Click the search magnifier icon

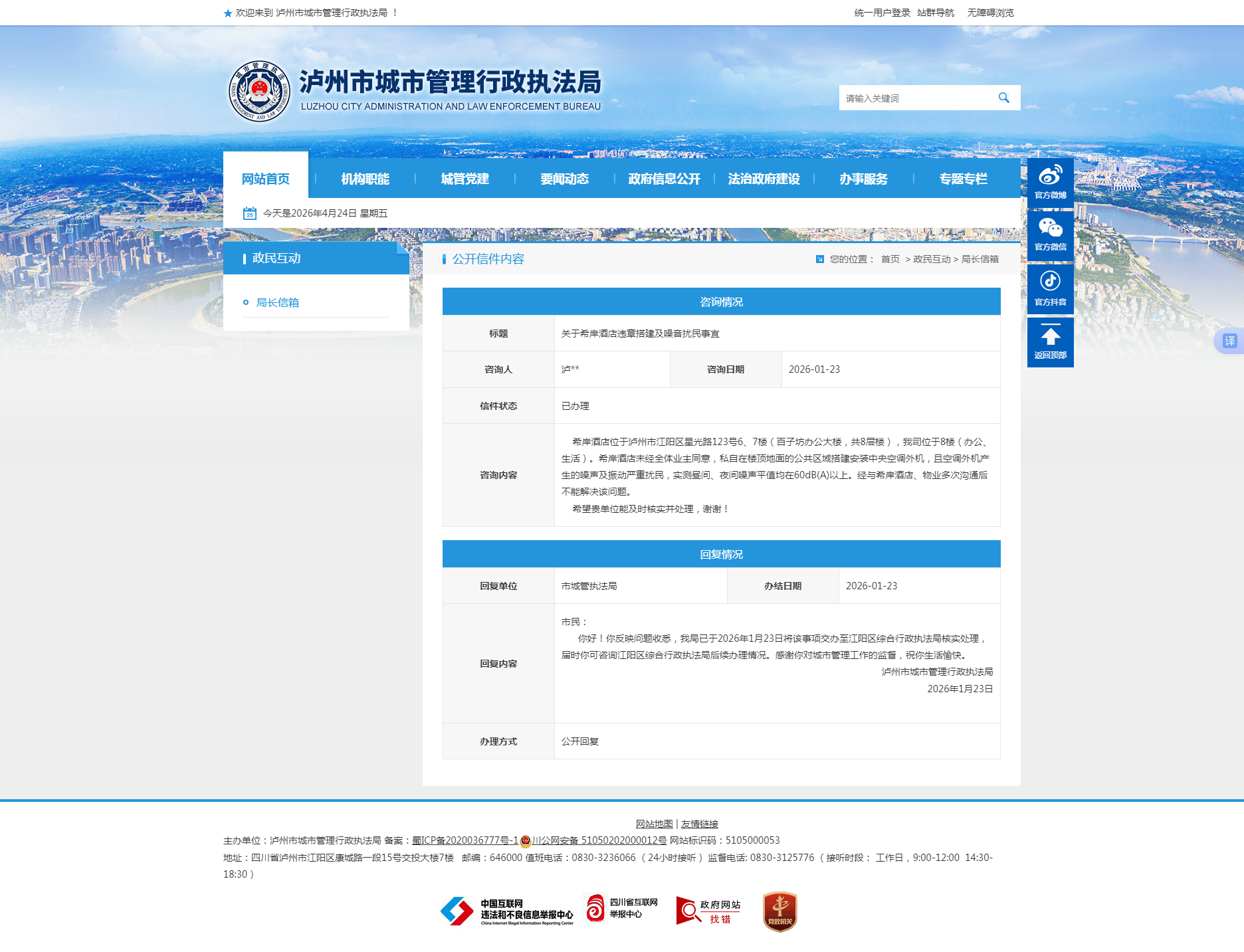[1003, 98]
